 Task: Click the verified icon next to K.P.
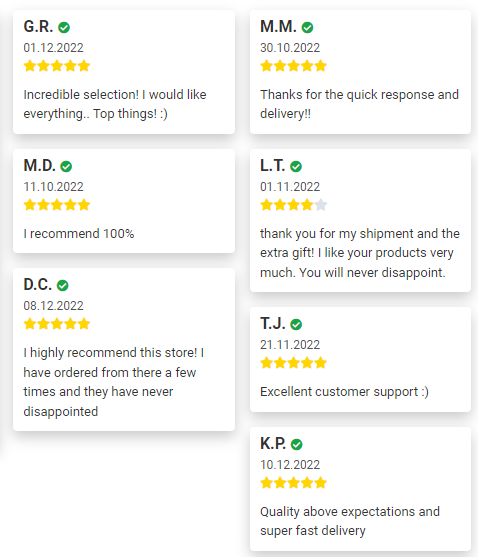(296, 444)
